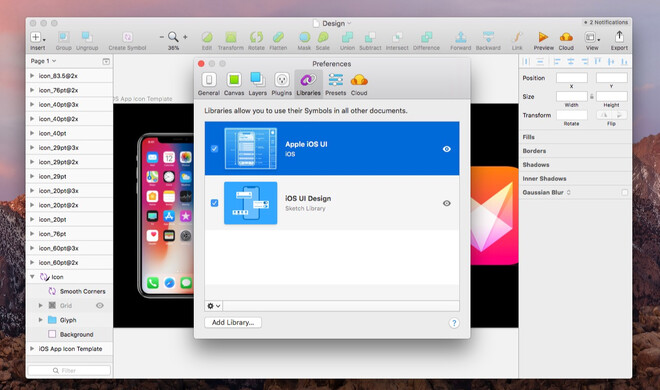Expand the icon_76pt@2x layer
This screenshot has height=390, width=660.
pyautogui.click(x=32, y=90)
